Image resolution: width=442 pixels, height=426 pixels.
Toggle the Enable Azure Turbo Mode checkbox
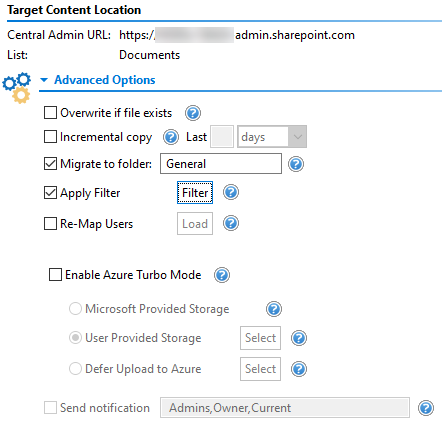55,275
